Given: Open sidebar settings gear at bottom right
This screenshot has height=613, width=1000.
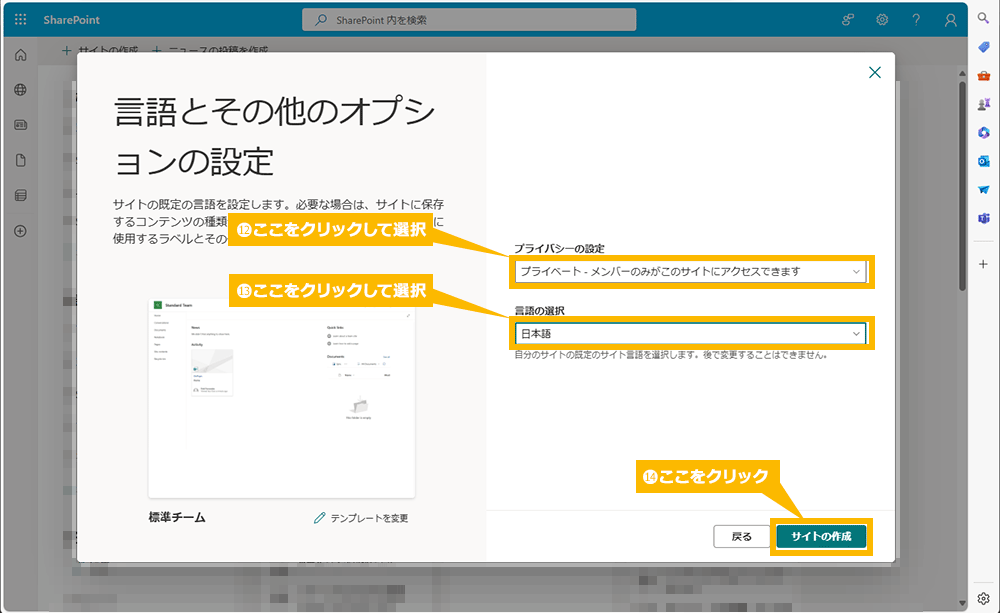Looking at the screenshot, I should (x=983, y=598).
